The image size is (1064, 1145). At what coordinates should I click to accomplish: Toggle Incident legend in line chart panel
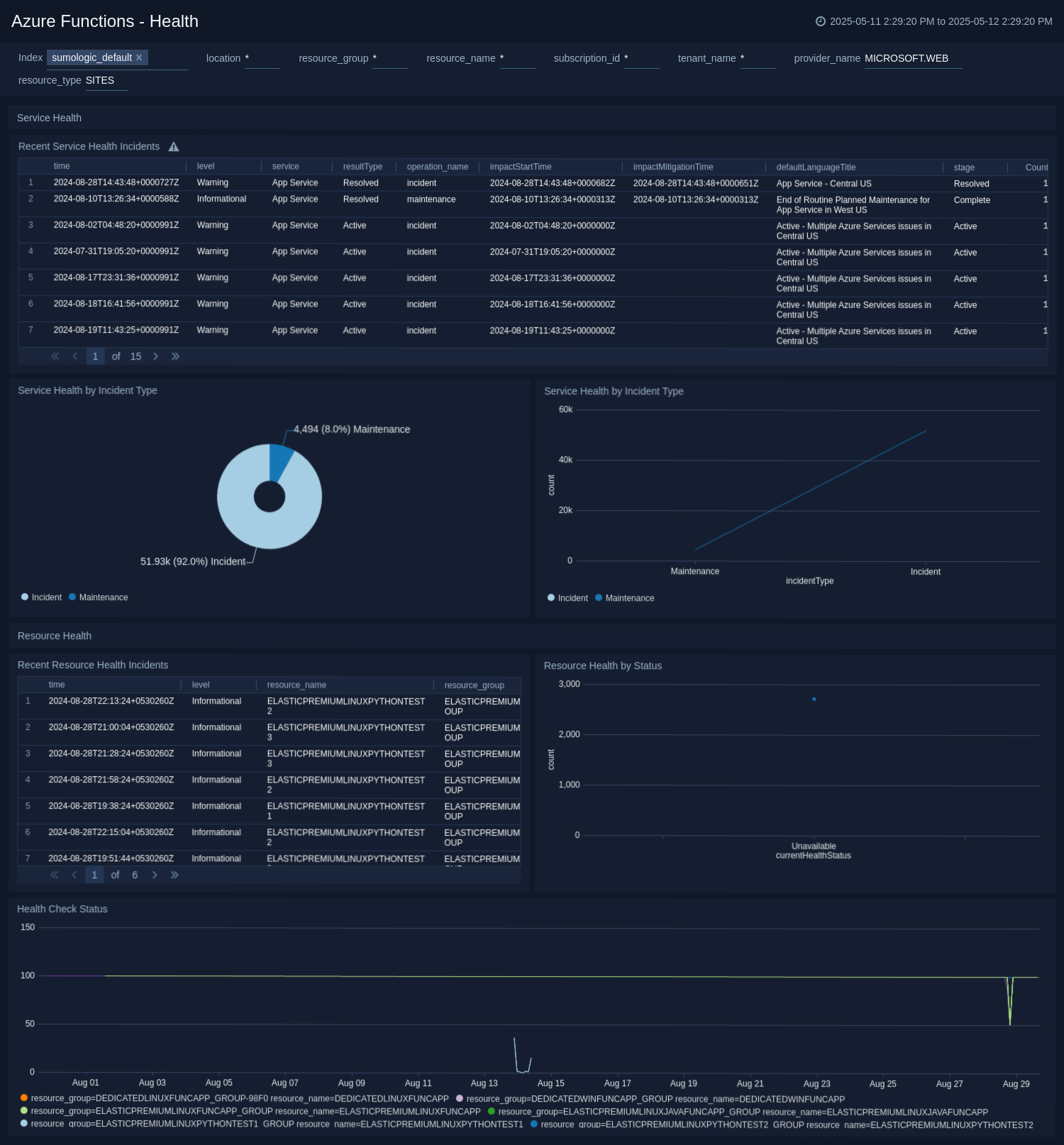click(567, 598)
